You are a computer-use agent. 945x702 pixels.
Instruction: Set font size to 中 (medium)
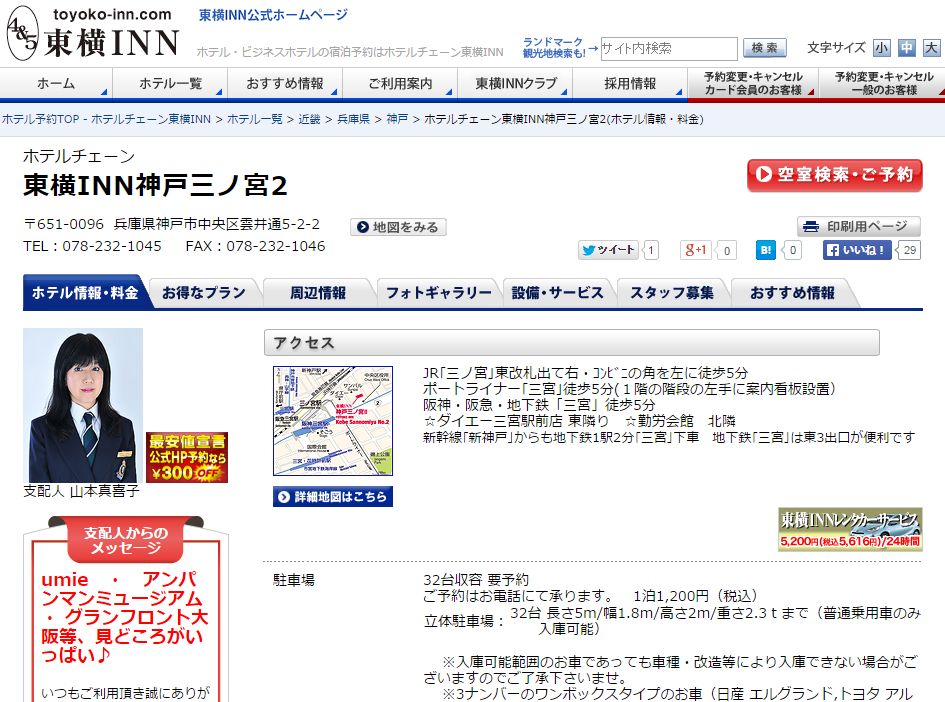coord(906,48)
